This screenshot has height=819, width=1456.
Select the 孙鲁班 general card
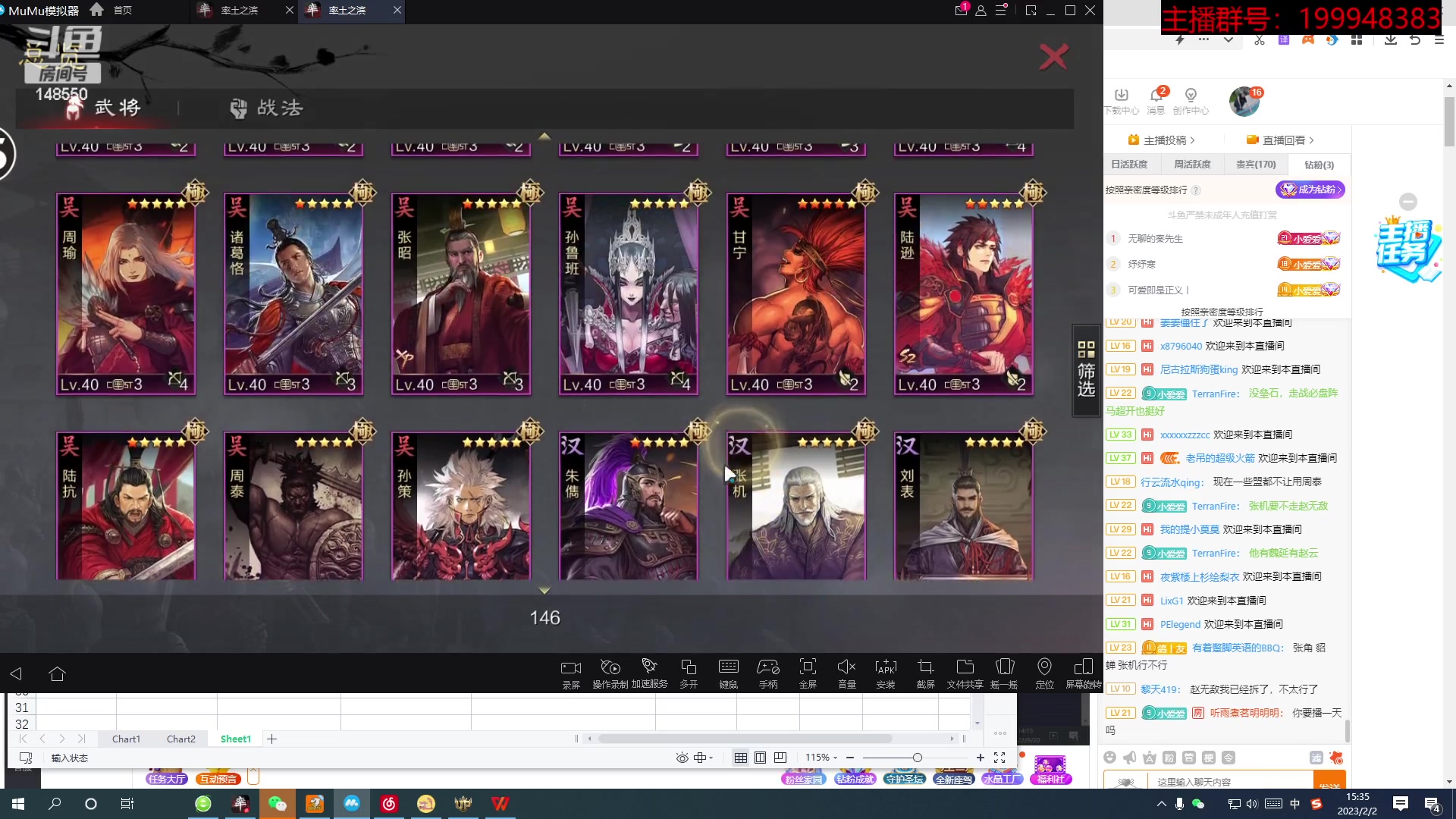(629, 294)
